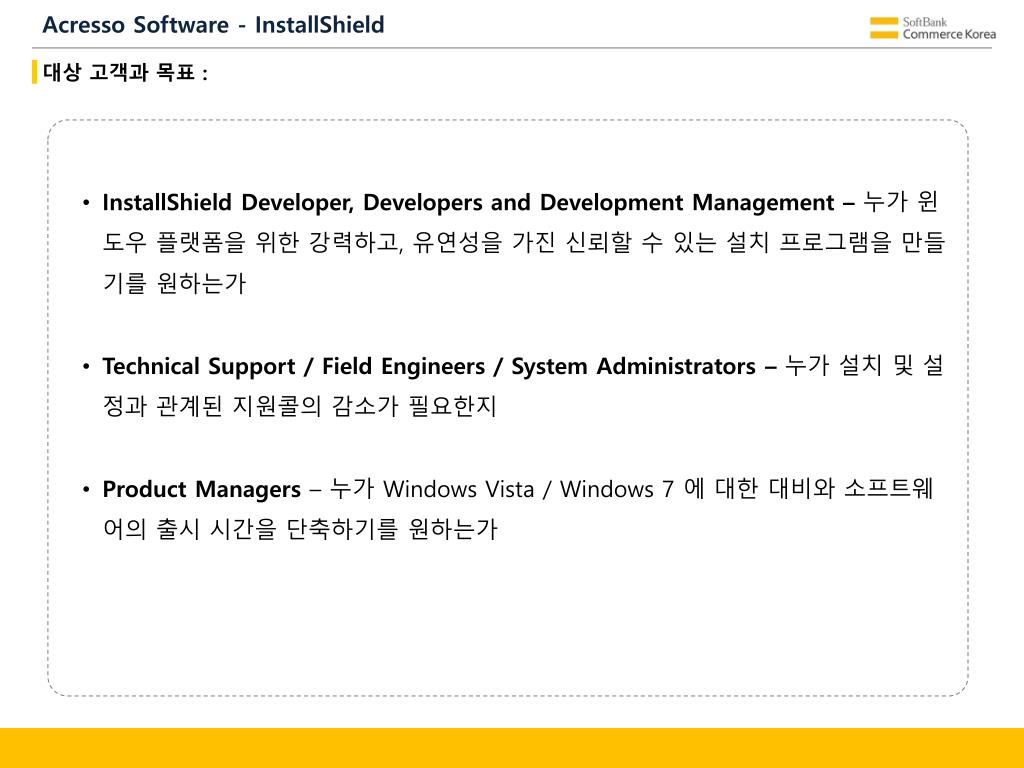This screenshot has height=768, width=1024.
Task: Click the heading 대상 고객과 목표 :
Action: (125, 72)
